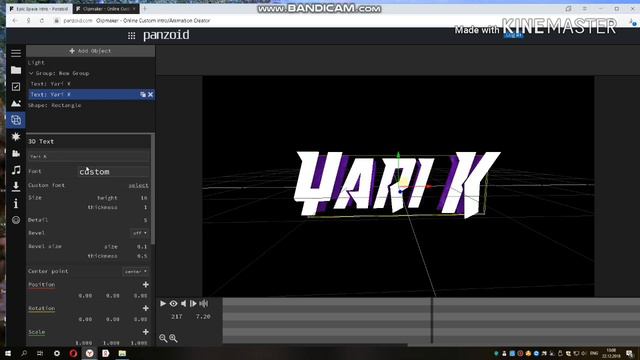Open Windows taskbar search
Image resolution: width=640 pixels, height=360 pixels.
[24, 353]
